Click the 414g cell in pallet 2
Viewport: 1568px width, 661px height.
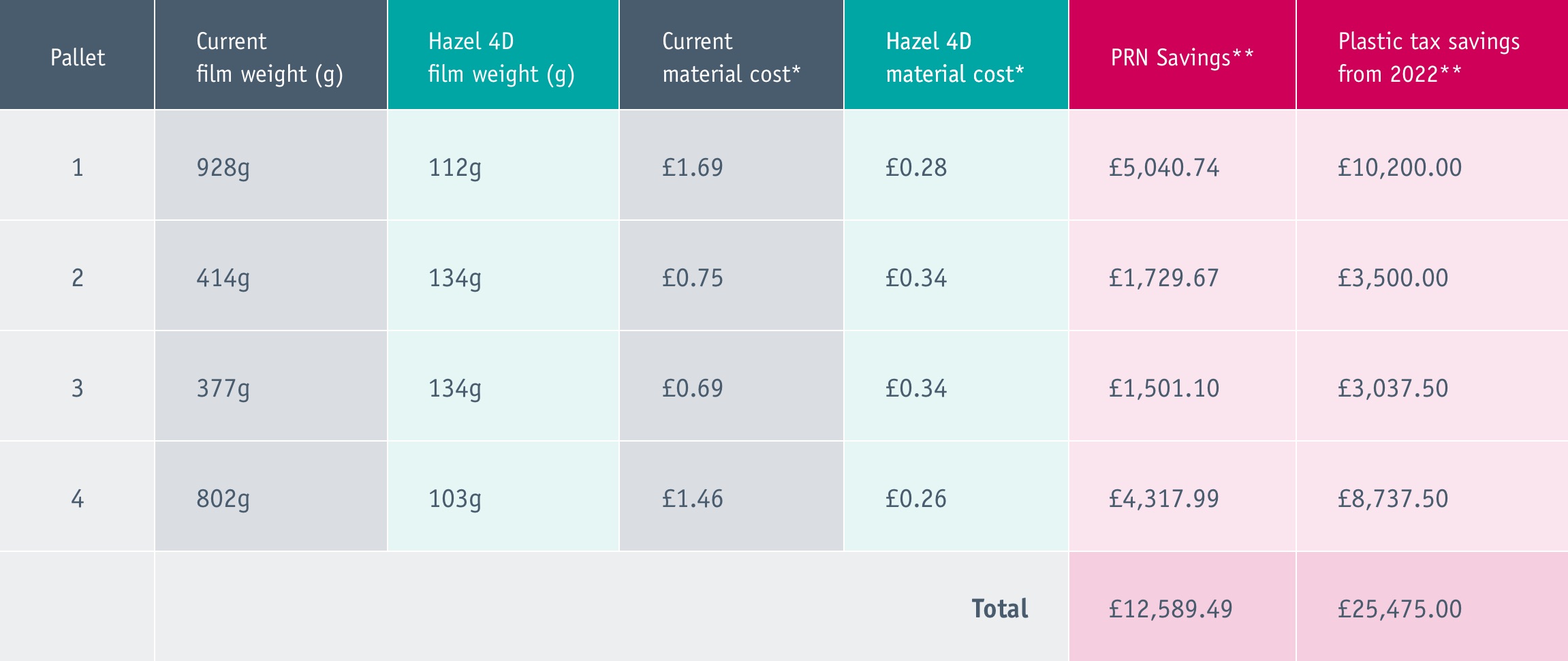tap(223, 278)
